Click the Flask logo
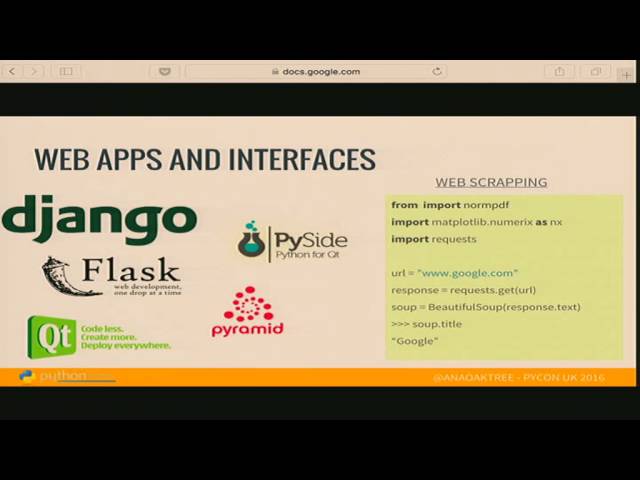This screenshot has height=480, width=640. point(112,276)
